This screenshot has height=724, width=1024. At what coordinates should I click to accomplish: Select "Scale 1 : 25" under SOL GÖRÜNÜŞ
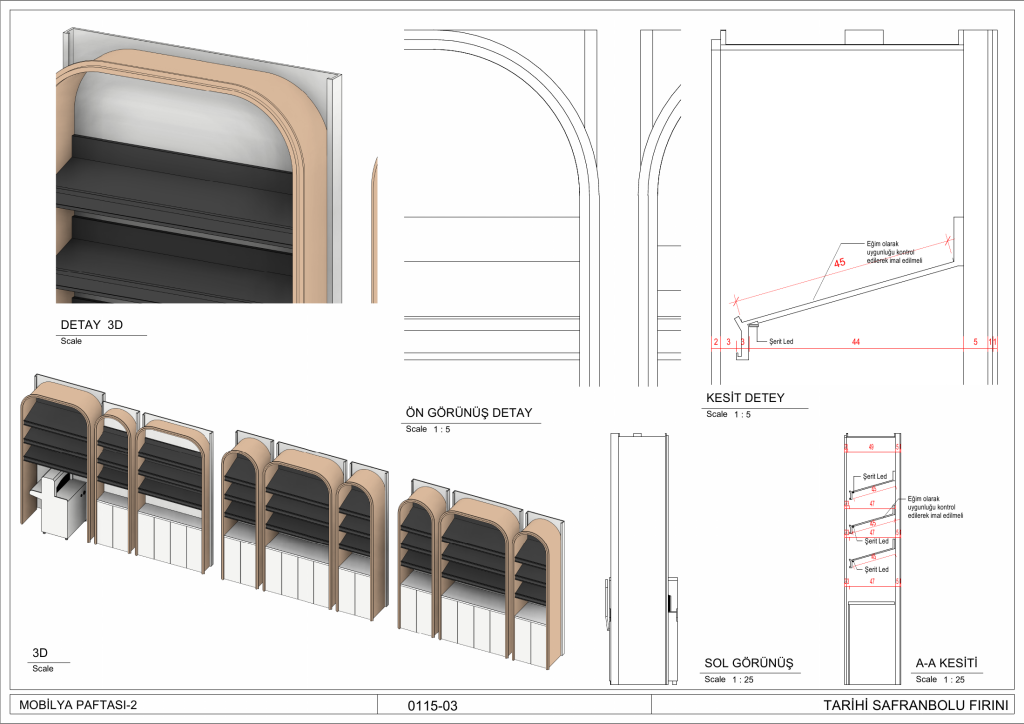click(729, 680)
